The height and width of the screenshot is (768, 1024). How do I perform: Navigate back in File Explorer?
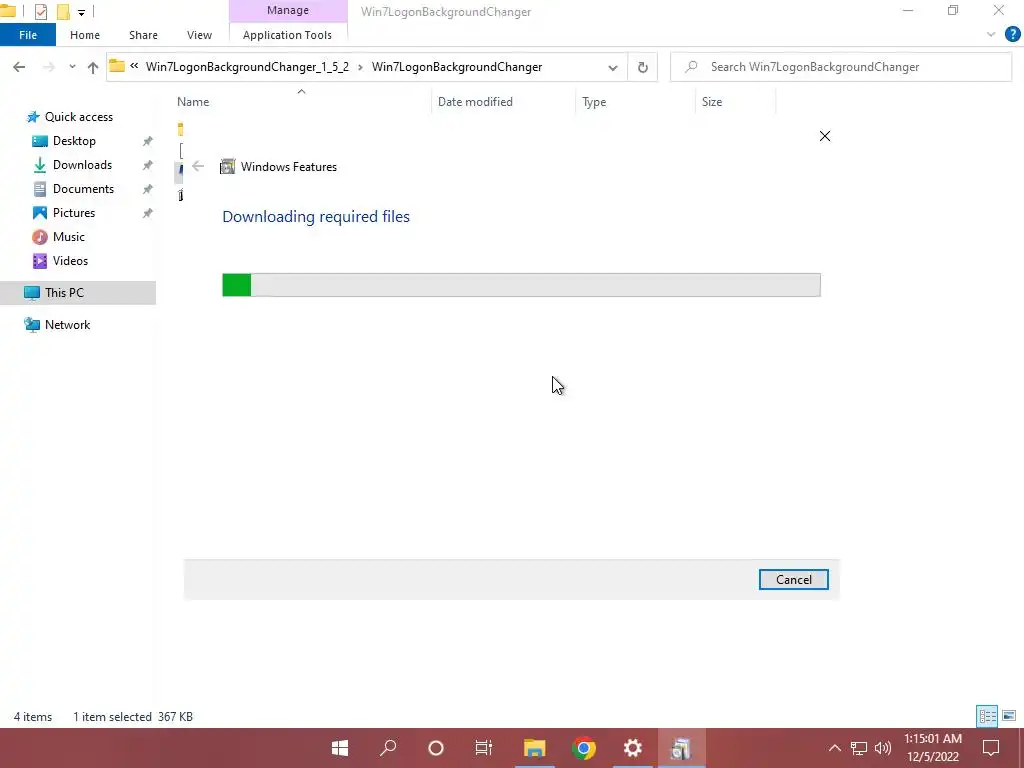19,67
